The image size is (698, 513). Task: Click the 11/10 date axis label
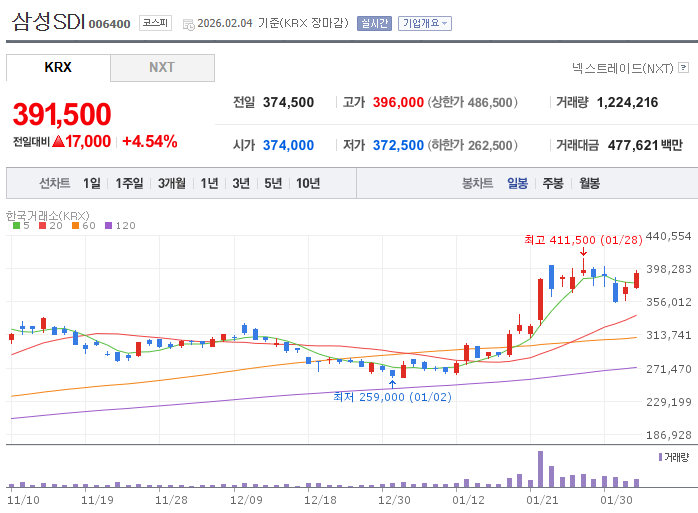click(23, 500)
